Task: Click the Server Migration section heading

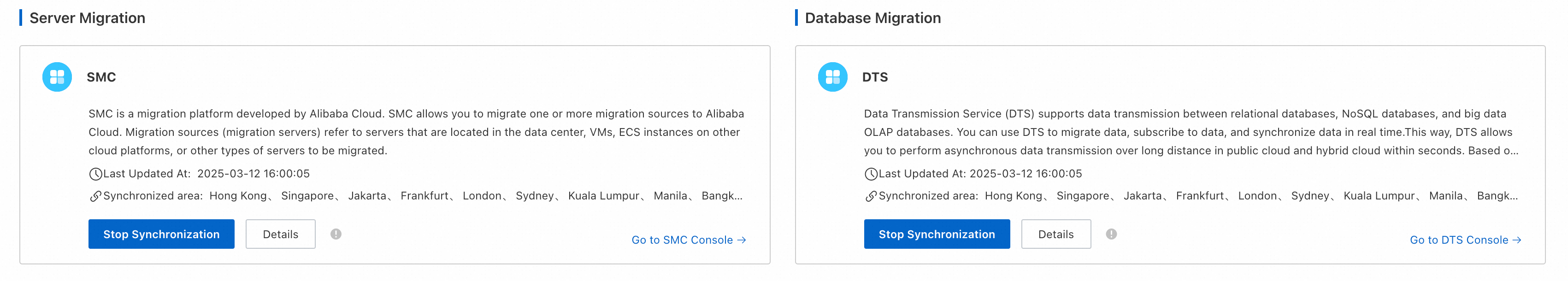Action: [x=87, y=18]
